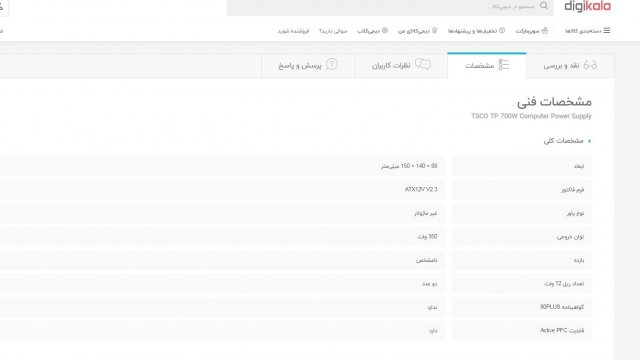Click the تخفیف‌ها و پیشنهادها icon
The height and width of the screenshot is (360, 640).
pyautogui.click(x=502, y=31)
